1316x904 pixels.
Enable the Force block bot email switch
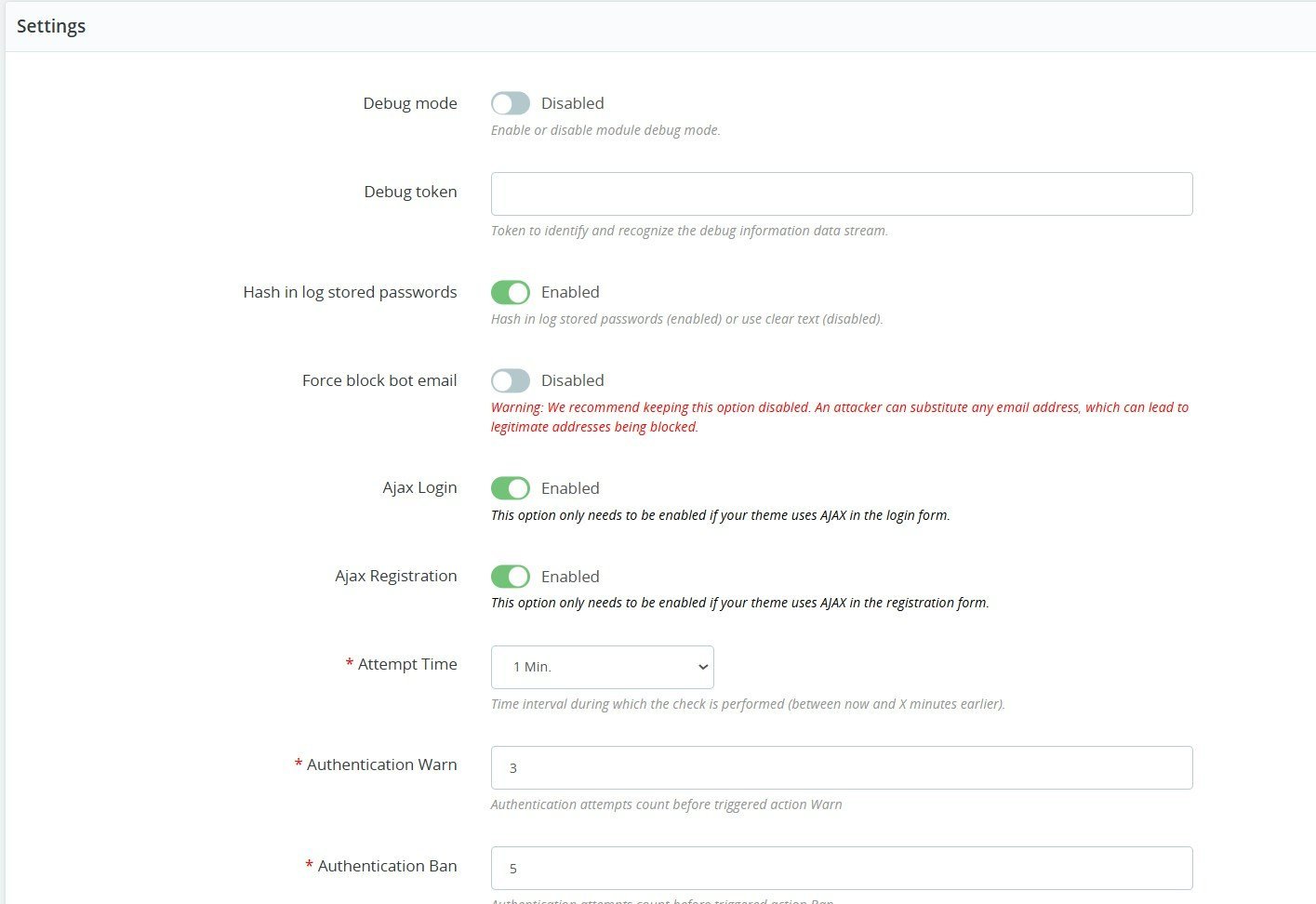511,380
